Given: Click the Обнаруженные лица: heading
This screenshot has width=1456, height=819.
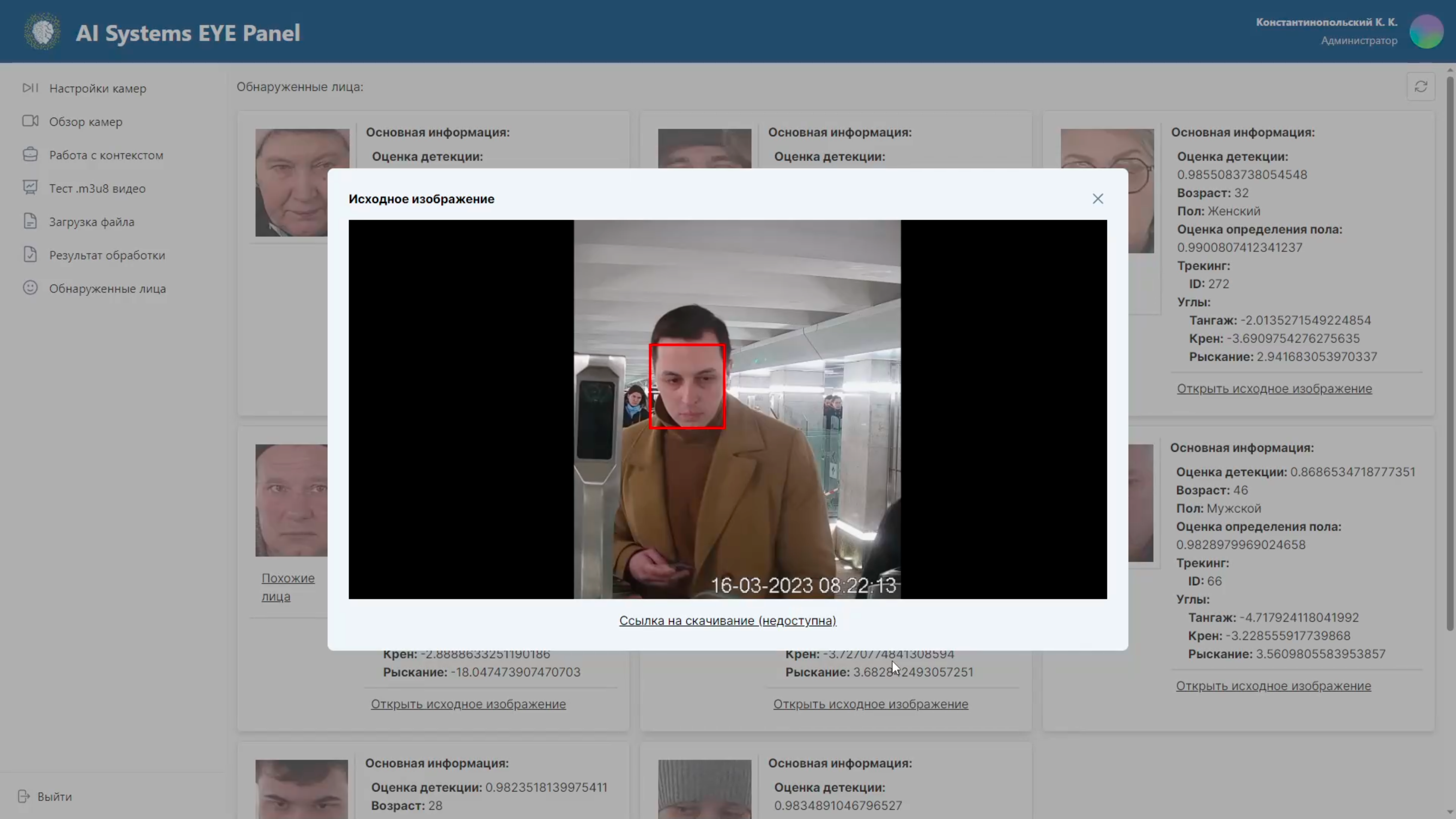Looking at the screenshot, I should 299,87.
